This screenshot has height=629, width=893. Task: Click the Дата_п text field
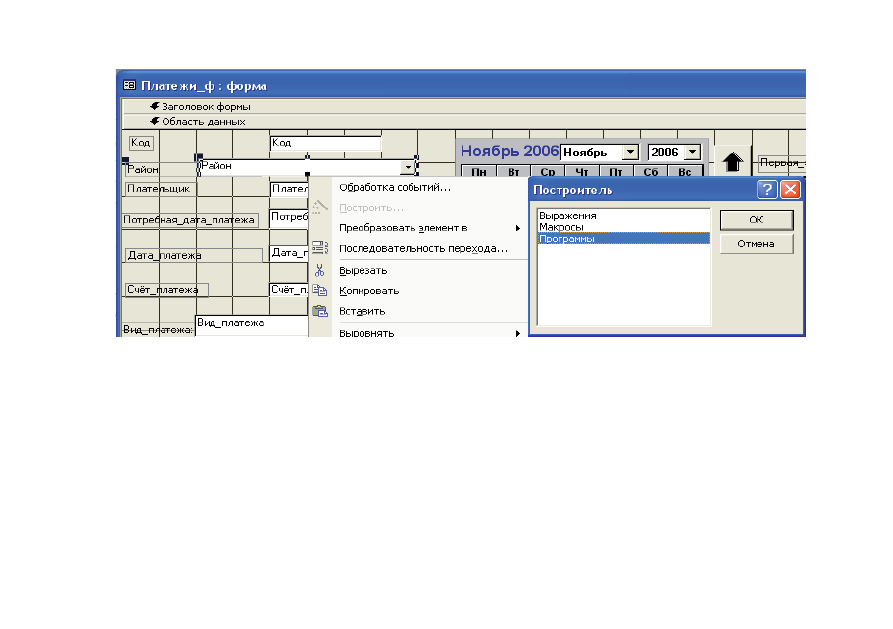pyautogui.click(x=289, y=253)
